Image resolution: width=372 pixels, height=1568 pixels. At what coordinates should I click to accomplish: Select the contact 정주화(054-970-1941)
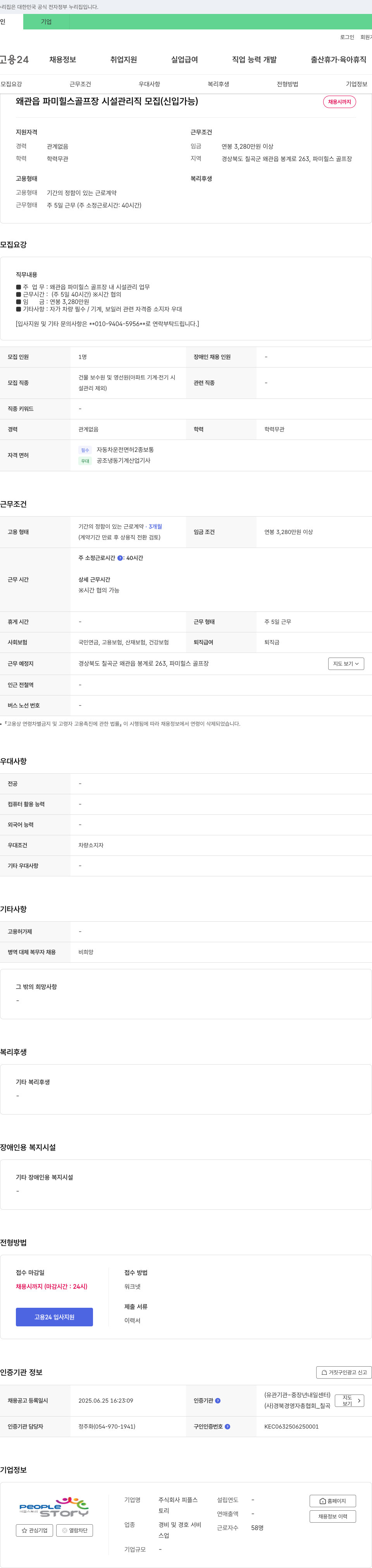[107, 1426]
